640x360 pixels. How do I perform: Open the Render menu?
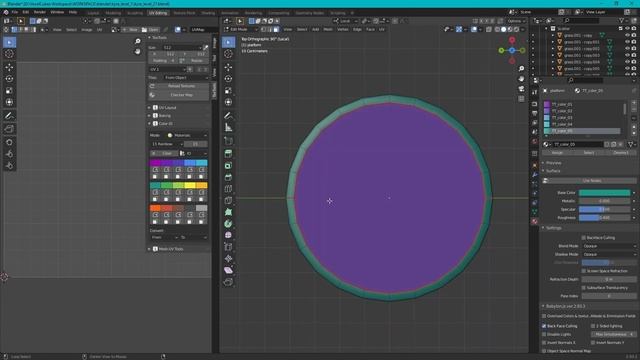[x=40, y=12]
